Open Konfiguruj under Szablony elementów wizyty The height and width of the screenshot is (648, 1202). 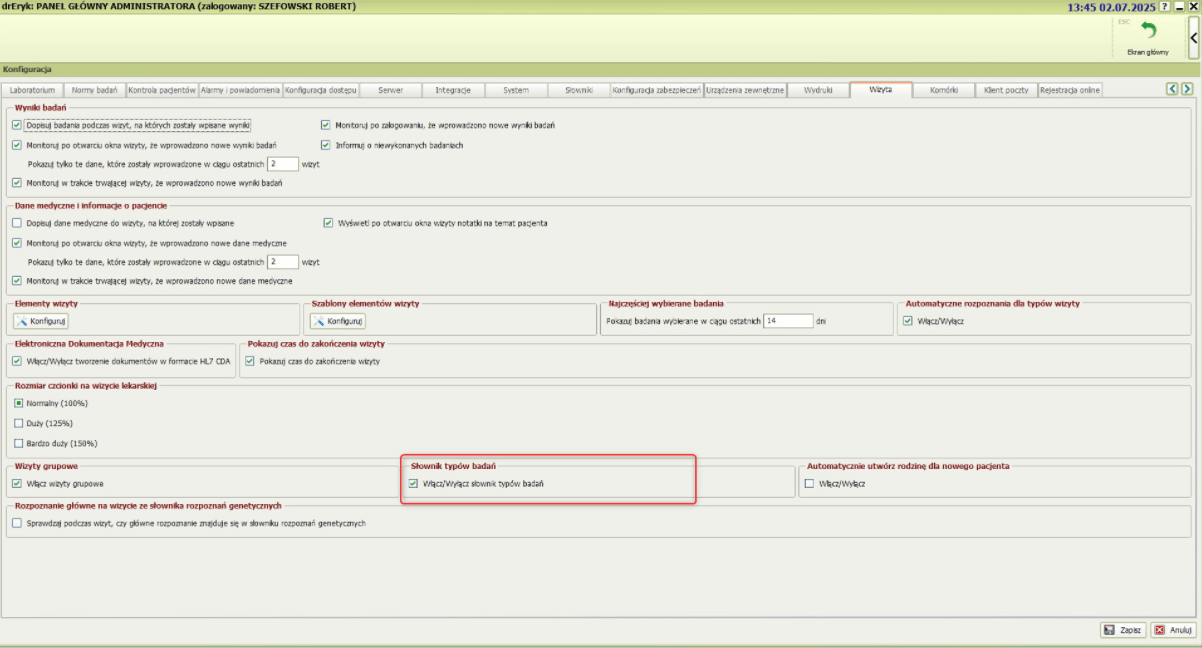[x=338, y=321]
